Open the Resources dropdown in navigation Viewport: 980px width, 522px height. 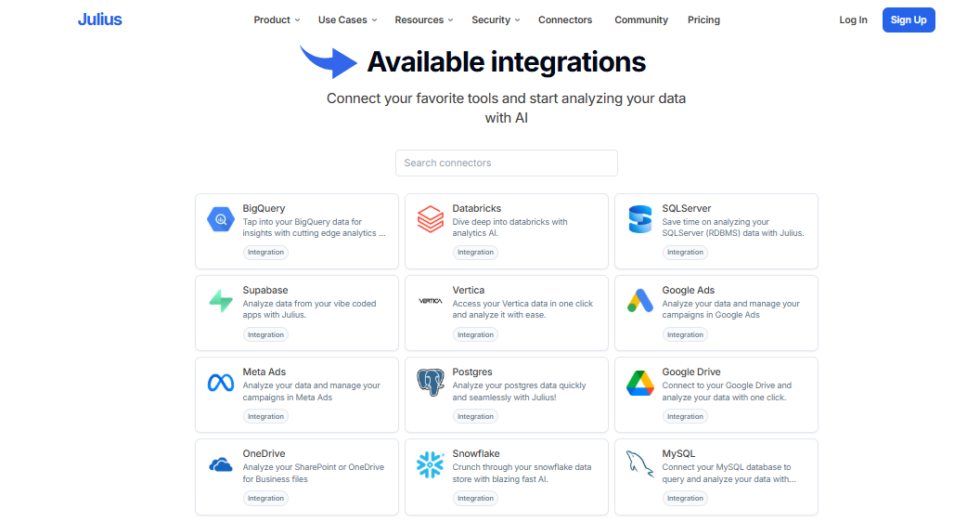pyautogui.click(x=423, y=20)
